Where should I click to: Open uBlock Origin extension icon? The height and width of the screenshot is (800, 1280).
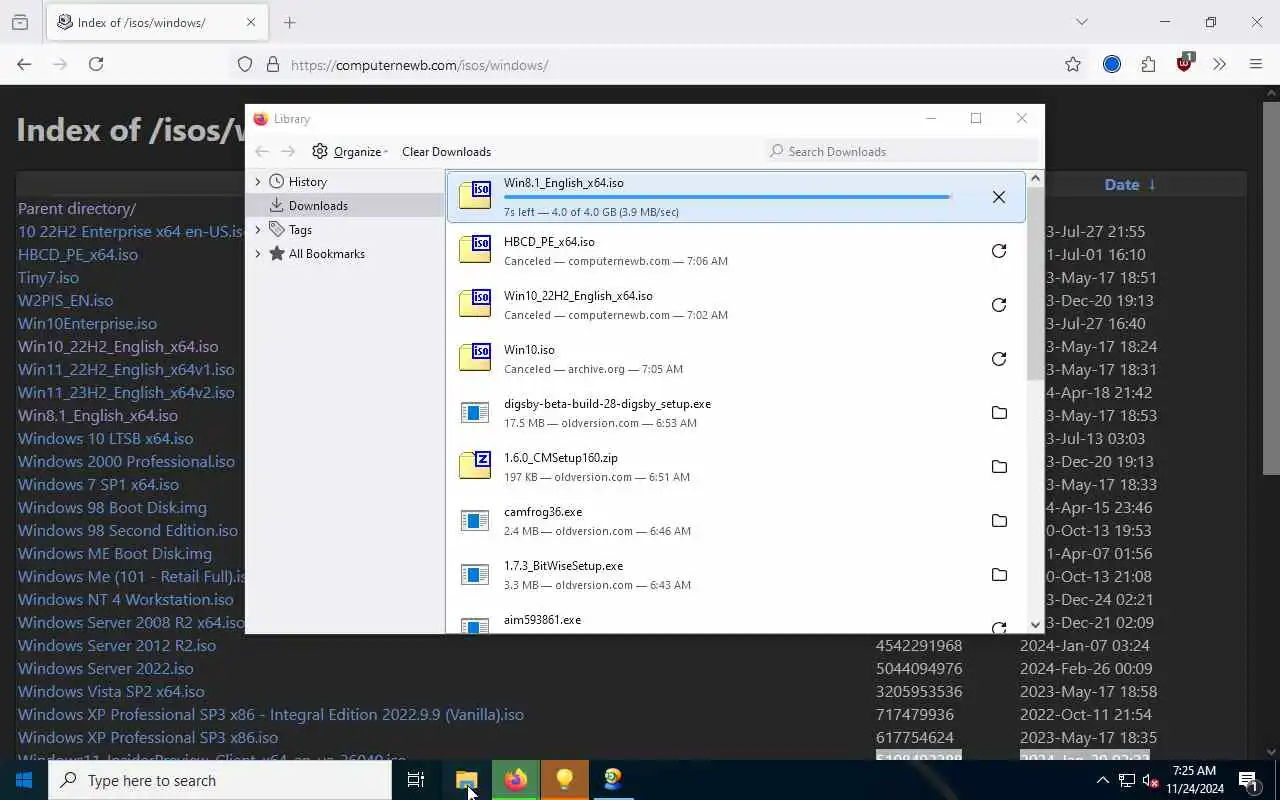(x=1185, y=63)
